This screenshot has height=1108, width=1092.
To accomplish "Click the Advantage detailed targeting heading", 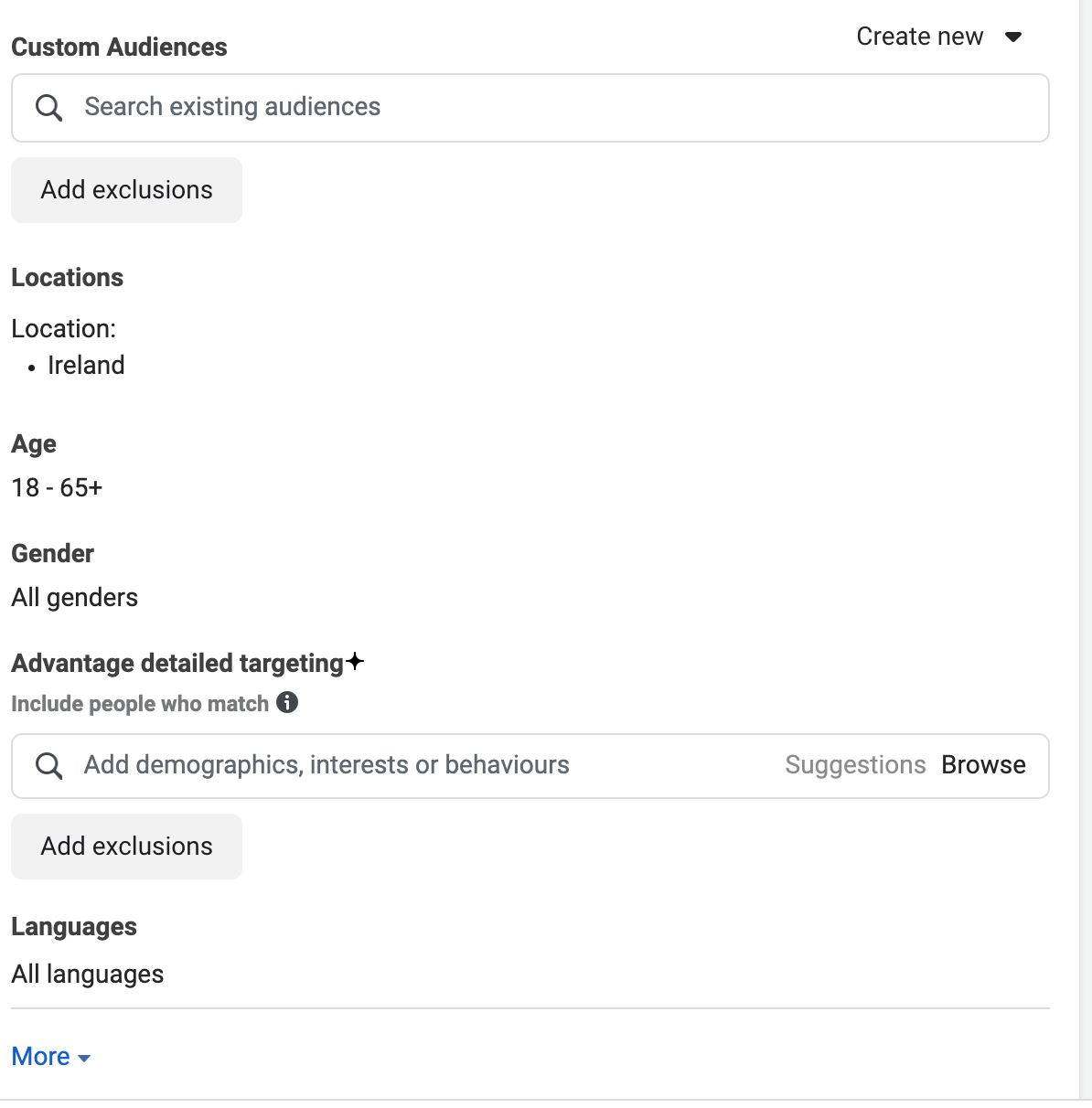I will (177, 663).
